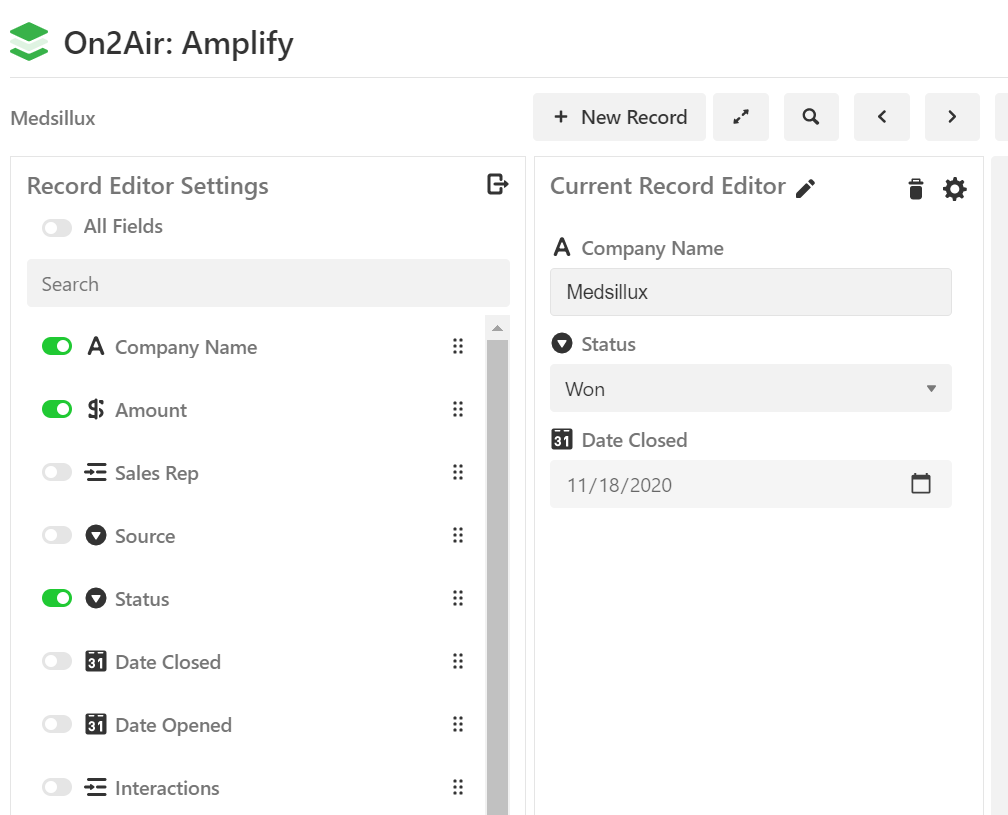Go to previous record with left chevron
The image size is (1008, 815).
coord(881,117)
